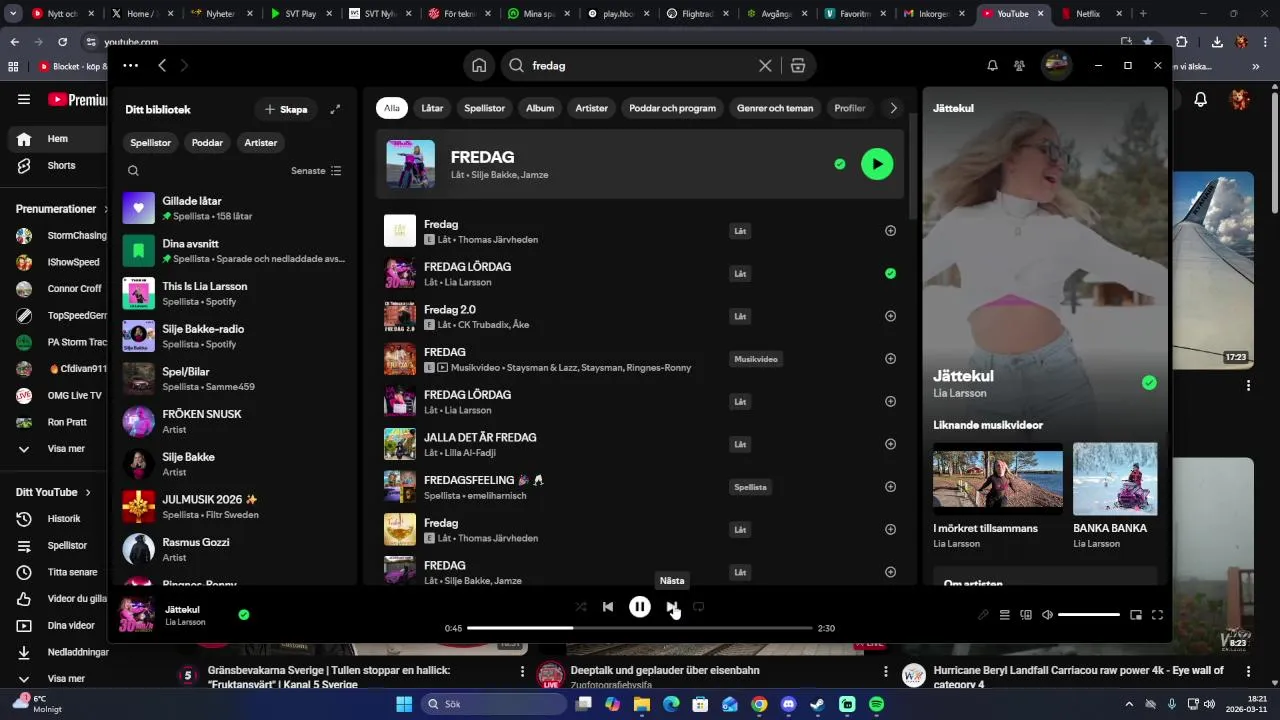Open options for 'Gränsbevakarna Sverige' YouTube video
The width and height of the screenshot is (1280, 720).
click(522, 672)
